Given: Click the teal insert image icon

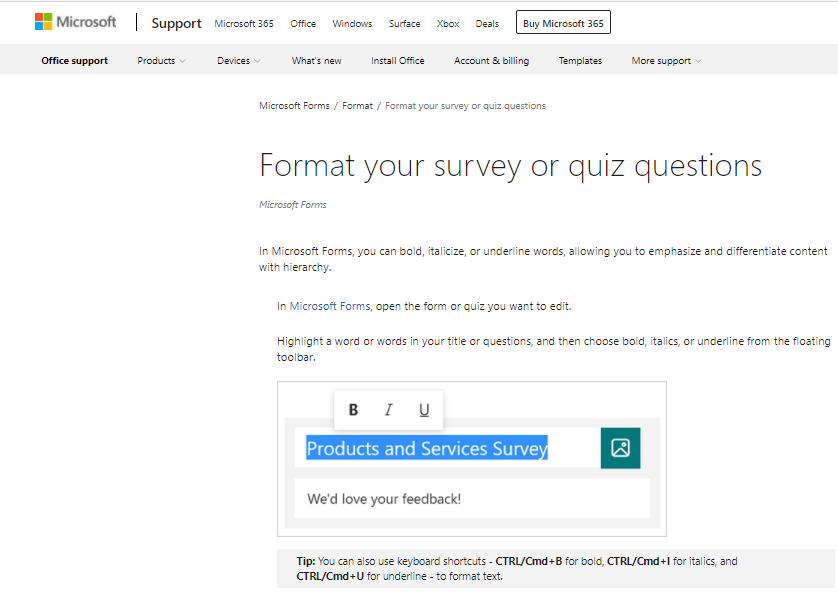Looking at the screenshot, I should tap(620, 448).
